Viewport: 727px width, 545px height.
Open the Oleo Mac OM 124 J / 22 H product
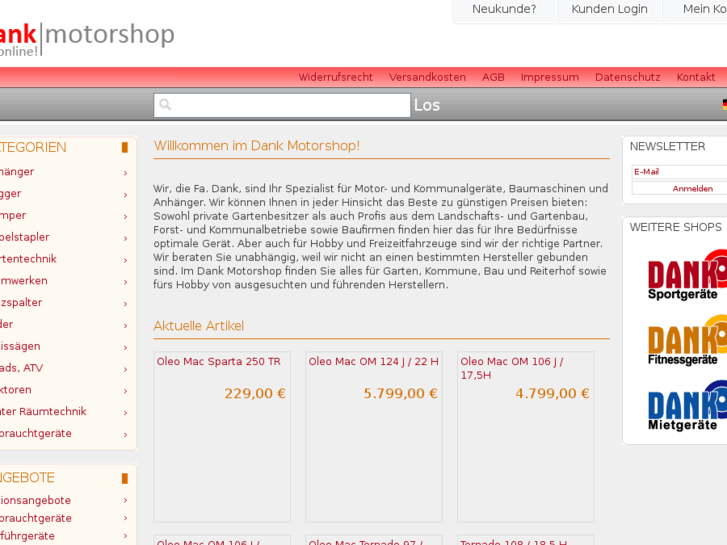click(373, 362)
